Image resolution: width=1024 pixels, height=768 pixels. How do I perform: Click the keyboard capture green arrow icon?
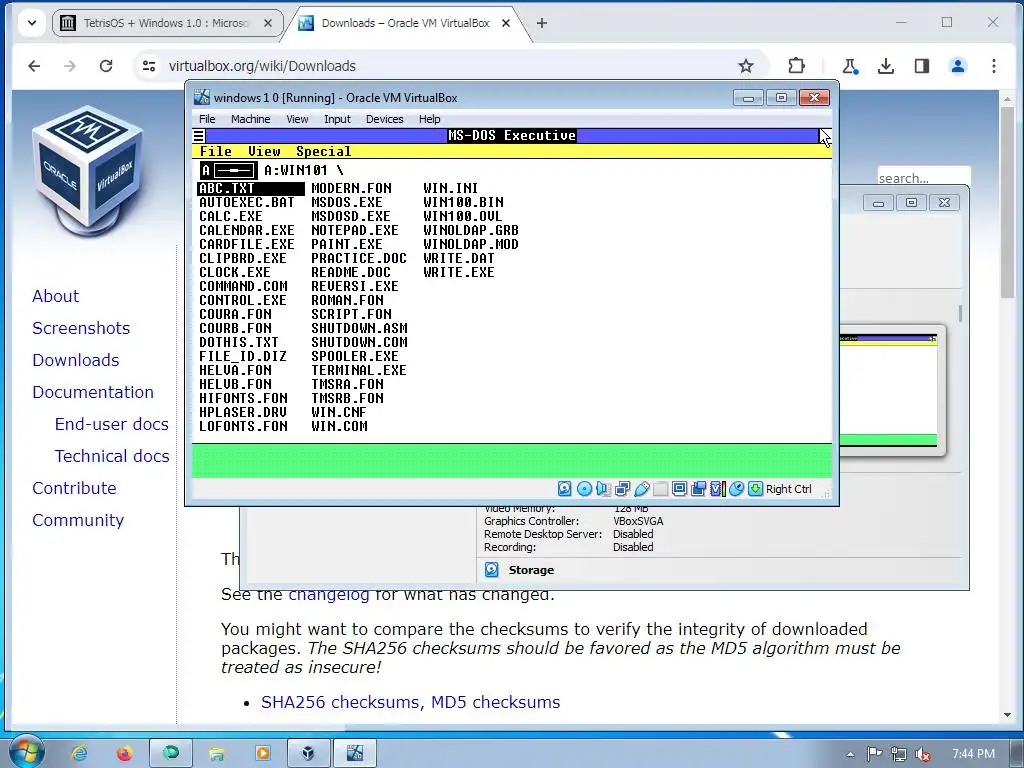[756, 488]
